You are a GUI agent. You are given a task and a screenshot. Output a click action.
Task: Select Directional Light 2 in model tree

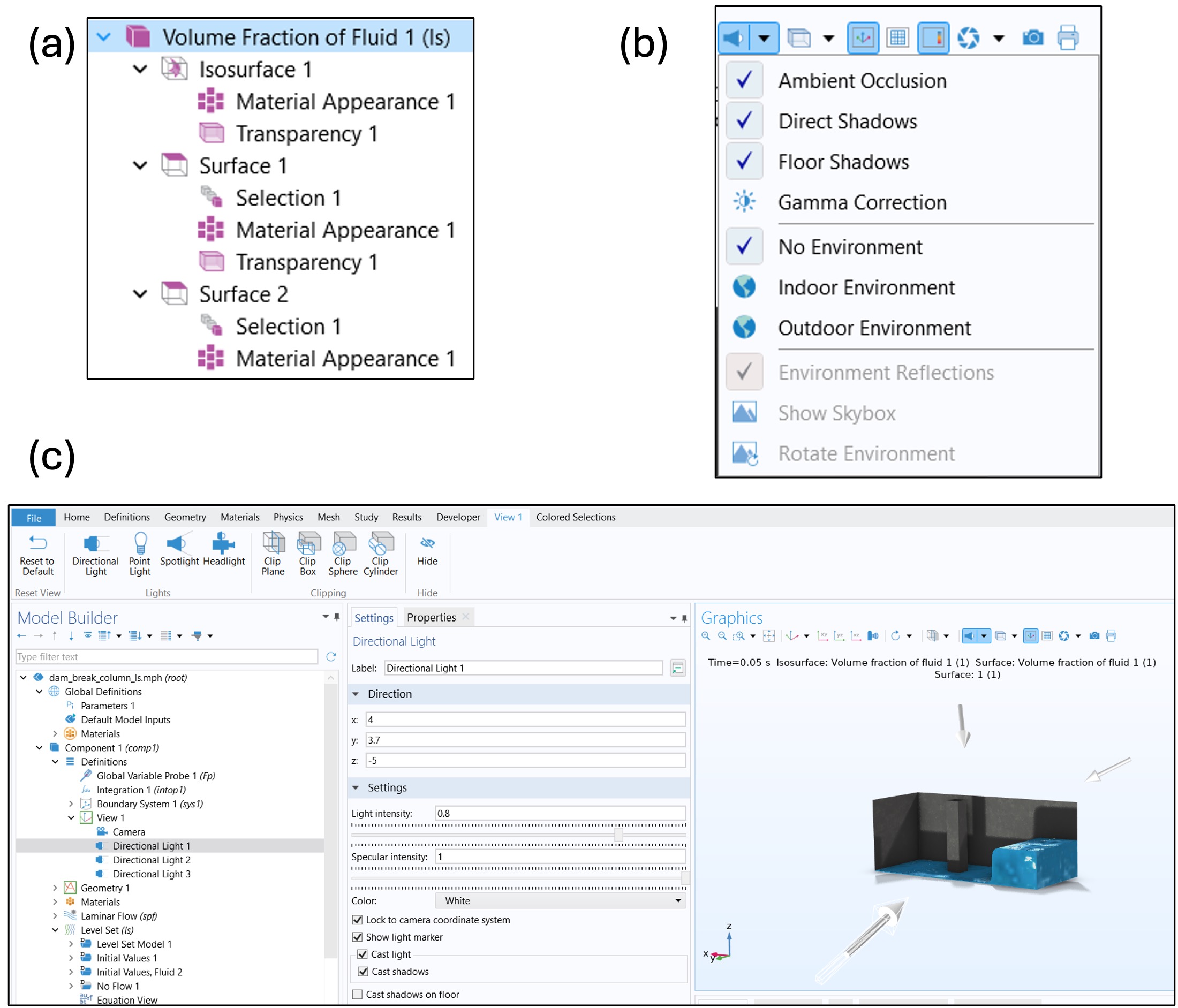(151, 860)
